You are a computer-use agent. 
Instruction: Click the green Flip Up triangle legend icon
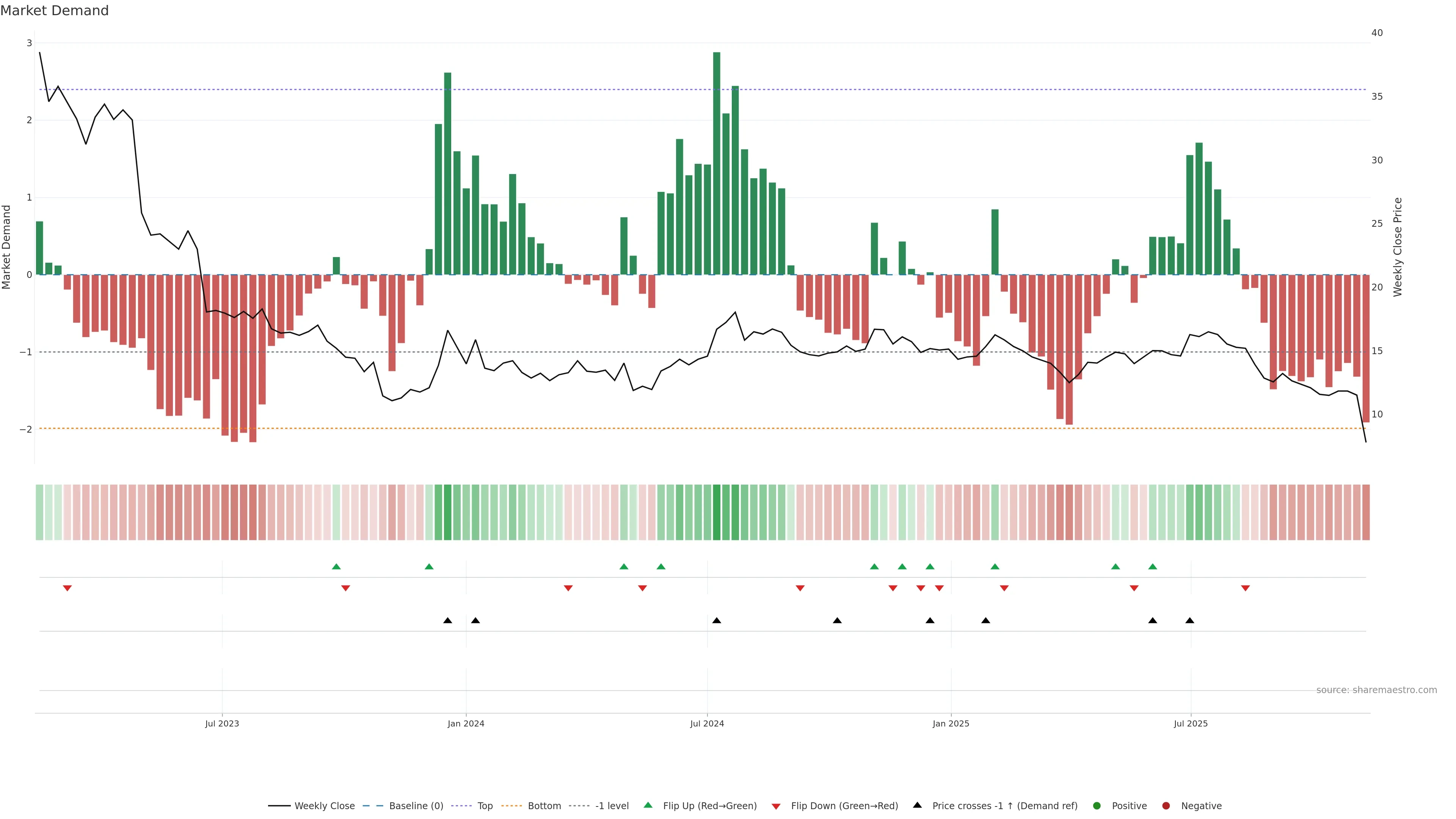click(648, 805)
